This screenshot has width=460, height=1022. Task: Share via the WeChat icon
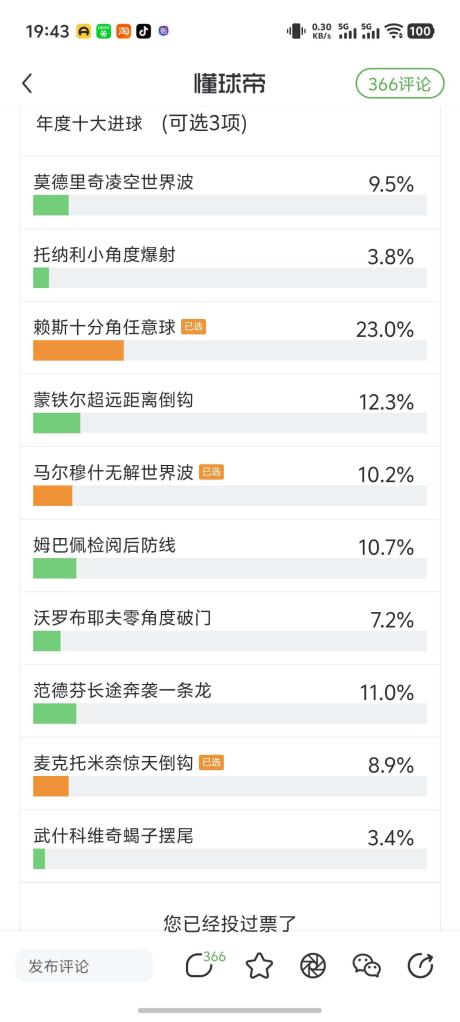(366, 966)
